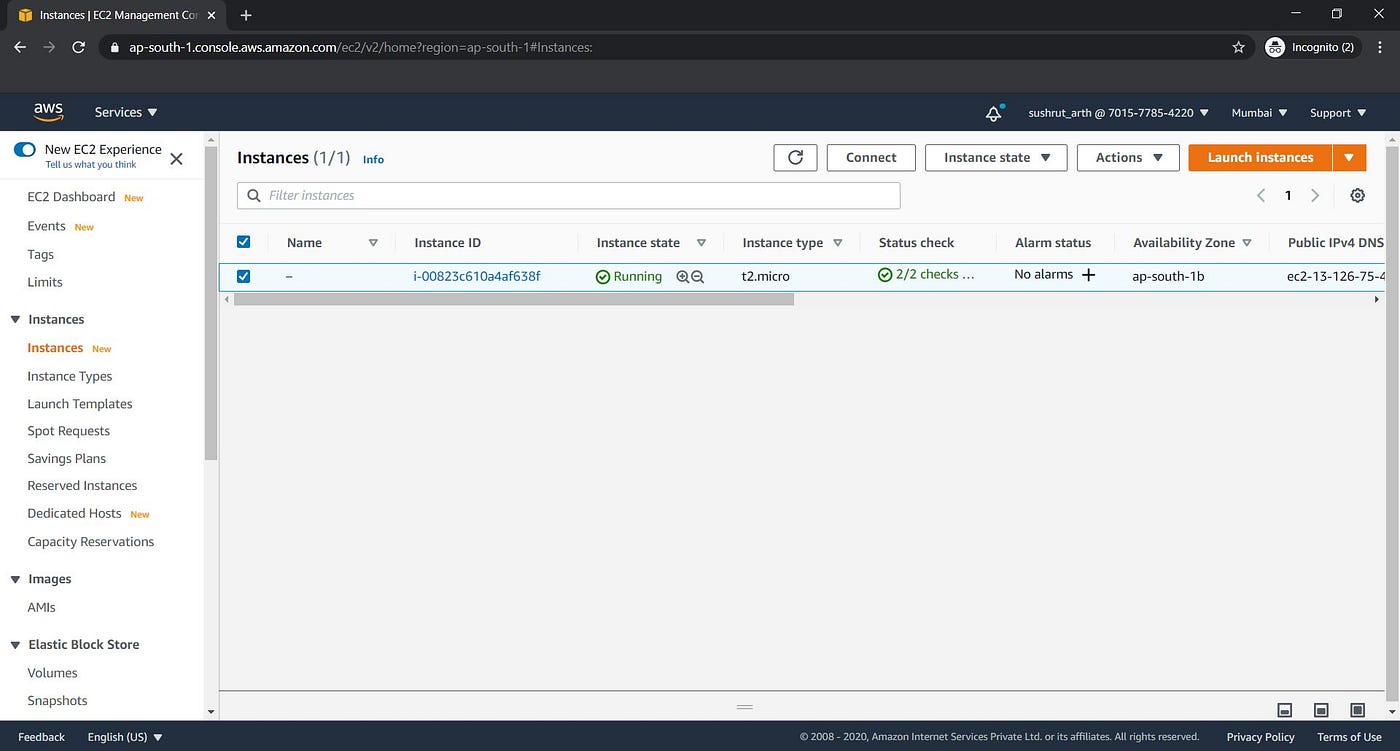Click the Filter instances search field
The image size is (1400, 751).
point(568,196)
